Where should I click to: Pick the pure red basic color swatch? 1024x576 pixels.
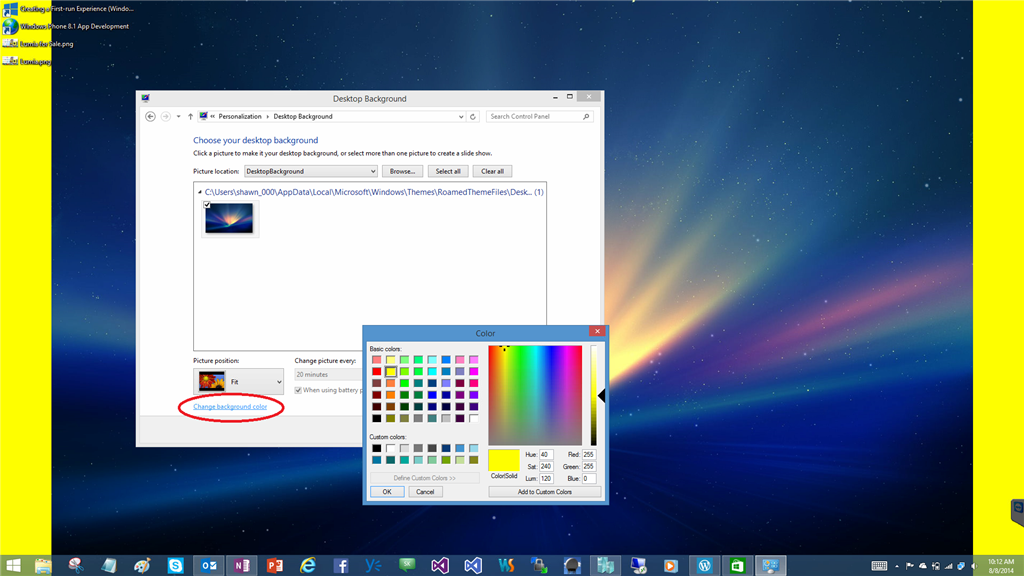tap(377, 372)
